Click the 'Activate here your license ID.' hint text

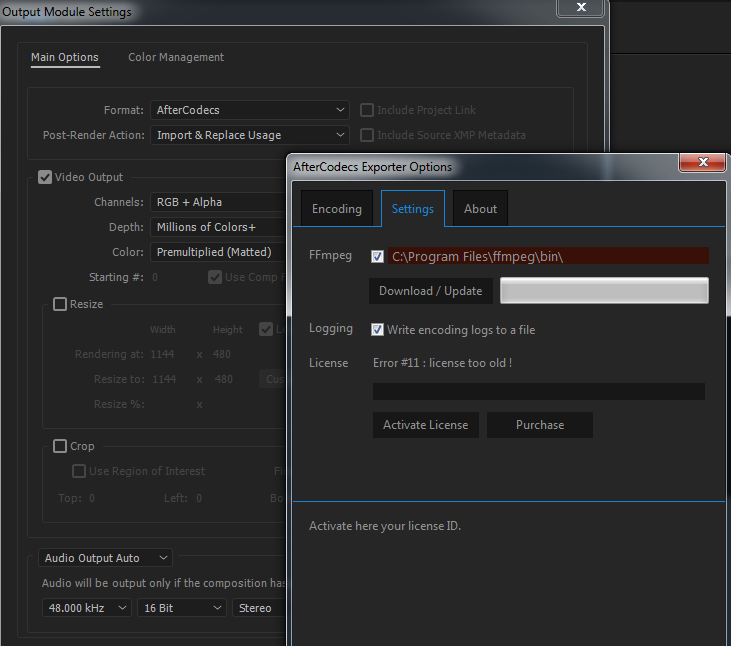coord(385,526)
